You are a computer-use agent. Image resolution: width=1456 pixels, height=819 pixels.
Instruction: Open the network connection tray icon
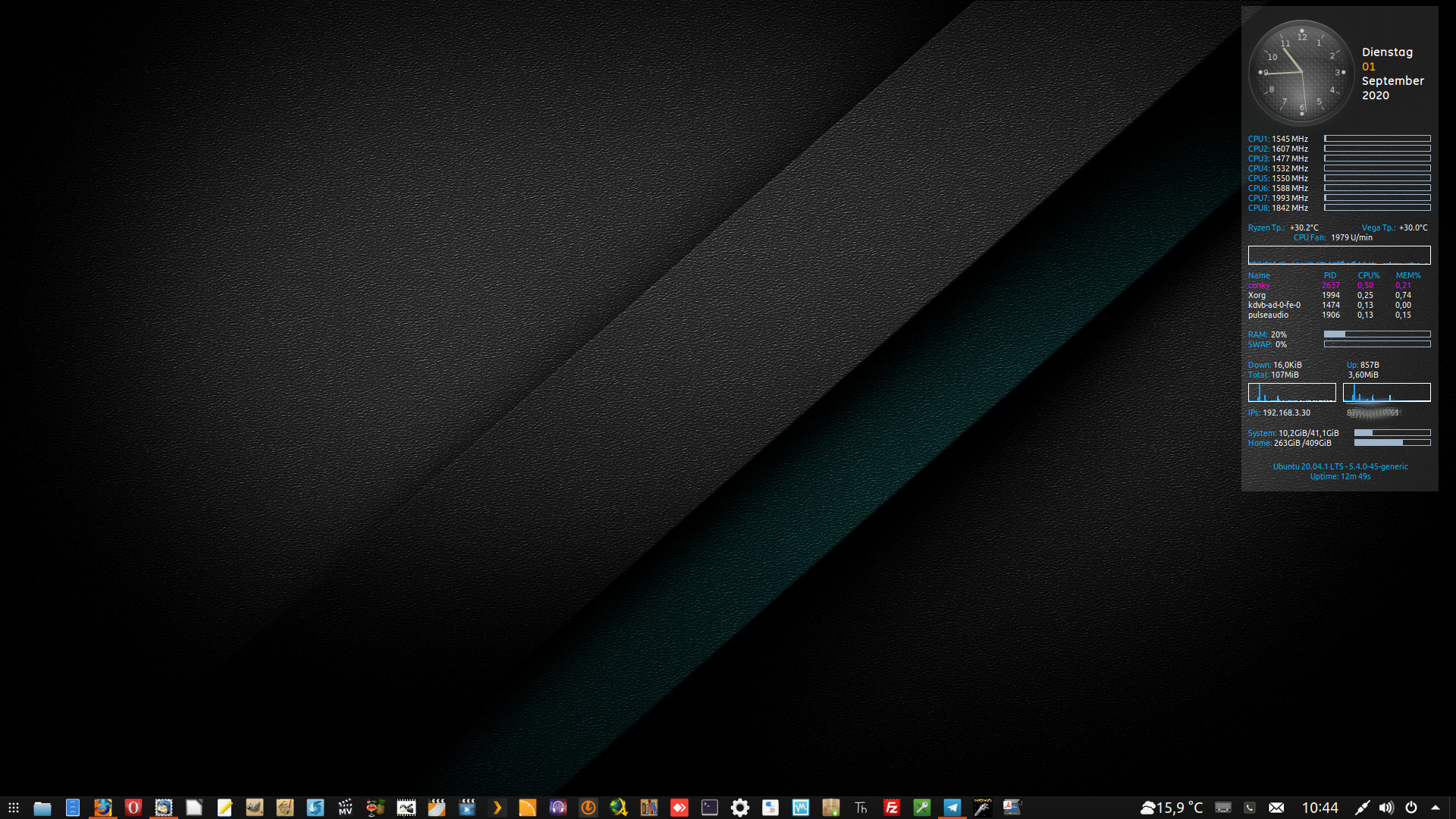pyautogui.click(x=1362, y=808)
